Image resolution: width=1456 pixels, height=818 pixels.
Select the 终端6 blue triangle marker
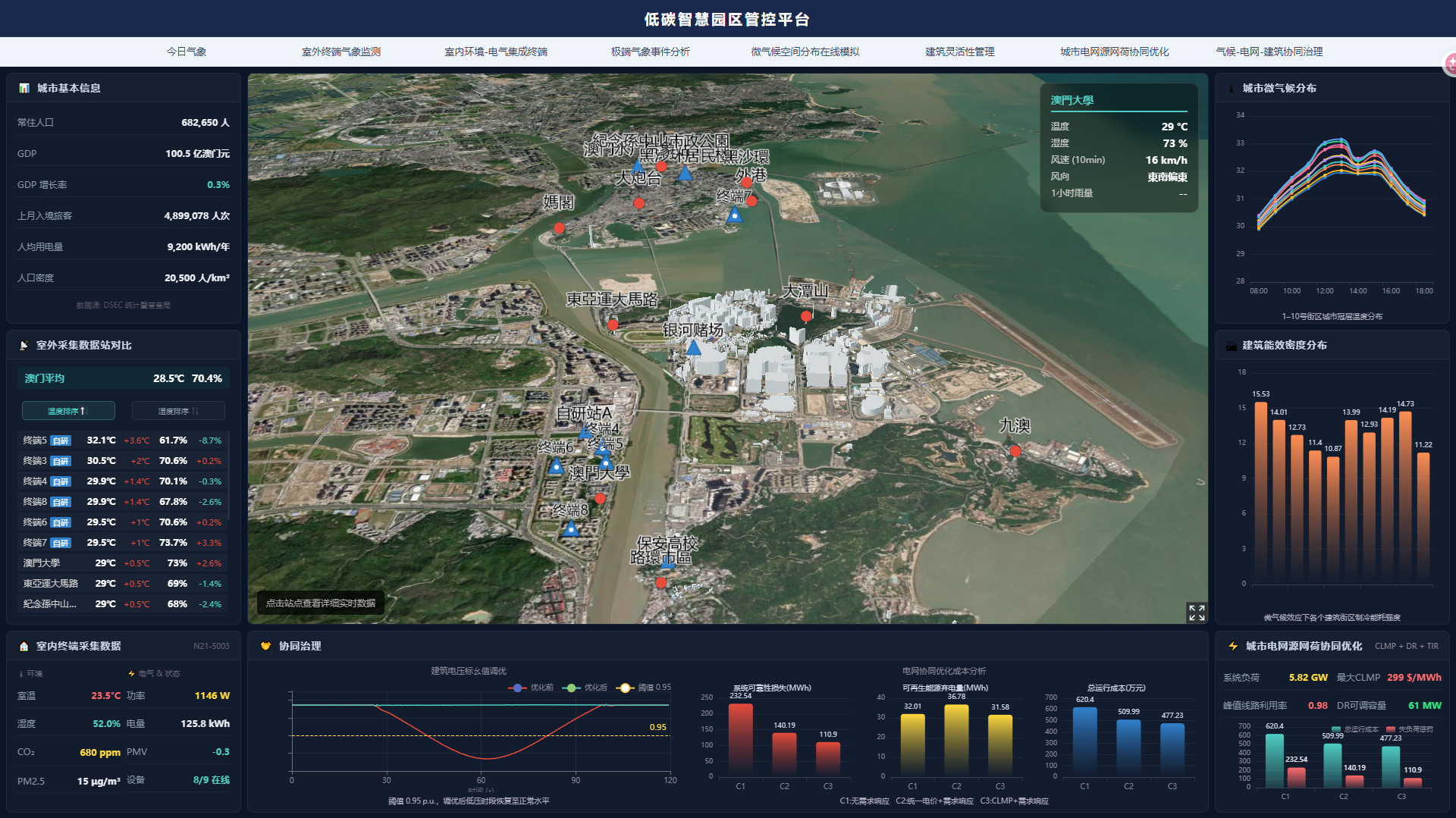click(x=556, y=466)
